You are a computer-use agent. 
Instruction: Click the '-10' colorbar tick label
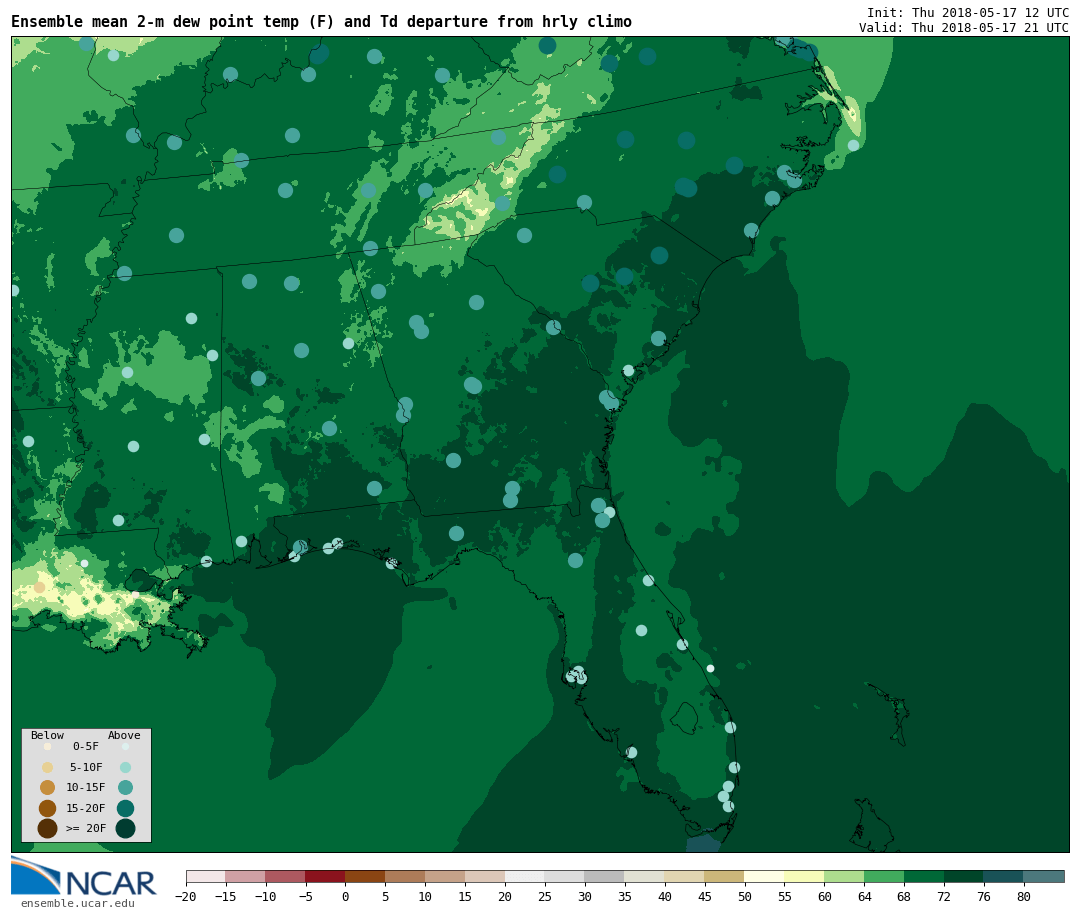(x=265, y=896)
